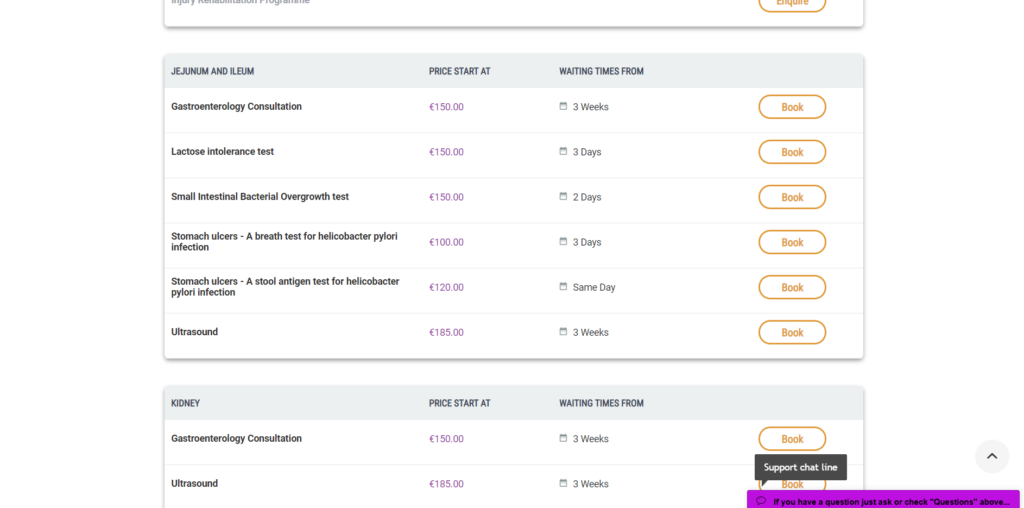Screen dimensions: 1024x508
Task: Click Gastroenterology Consultation in Kidney table
Action: [x=236, y=438]
